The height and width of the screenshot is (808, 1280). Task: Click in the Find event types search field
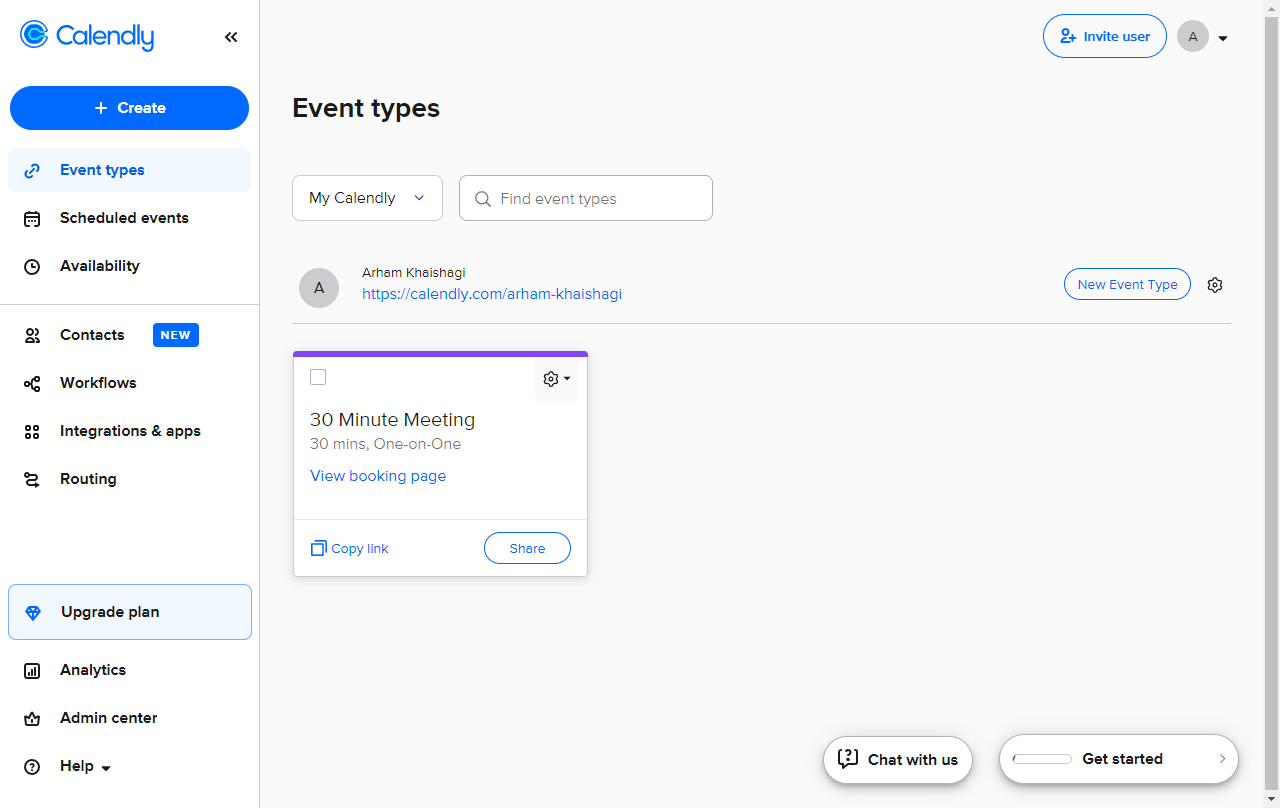click(586, 198)
